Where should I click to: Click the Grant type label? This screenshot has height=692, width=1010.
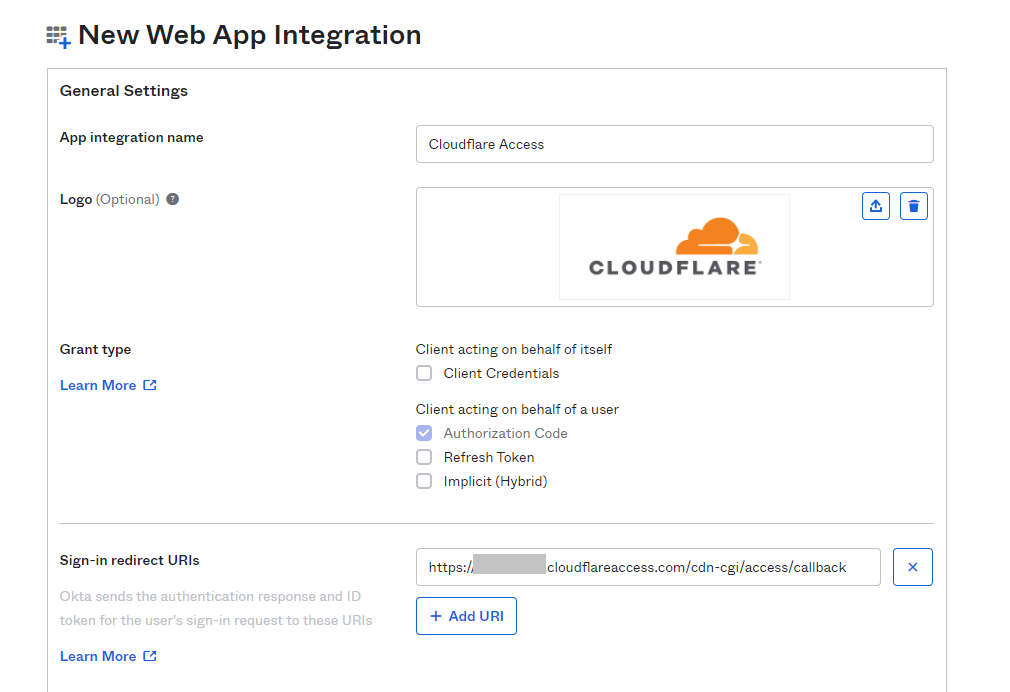tap(95, 349)
